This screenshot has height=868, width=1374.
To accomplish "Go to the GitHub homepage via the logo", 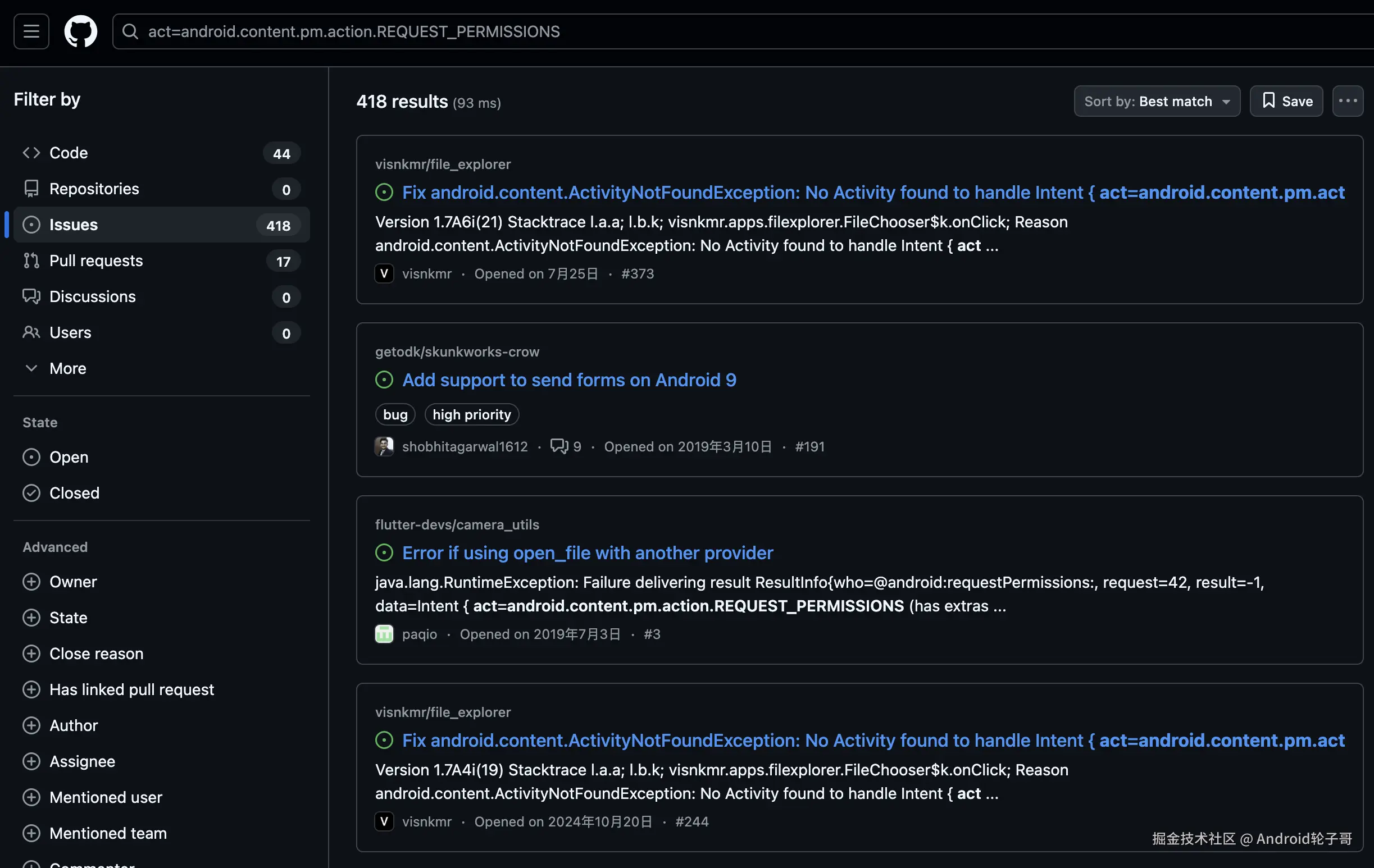I will point(80,31).
